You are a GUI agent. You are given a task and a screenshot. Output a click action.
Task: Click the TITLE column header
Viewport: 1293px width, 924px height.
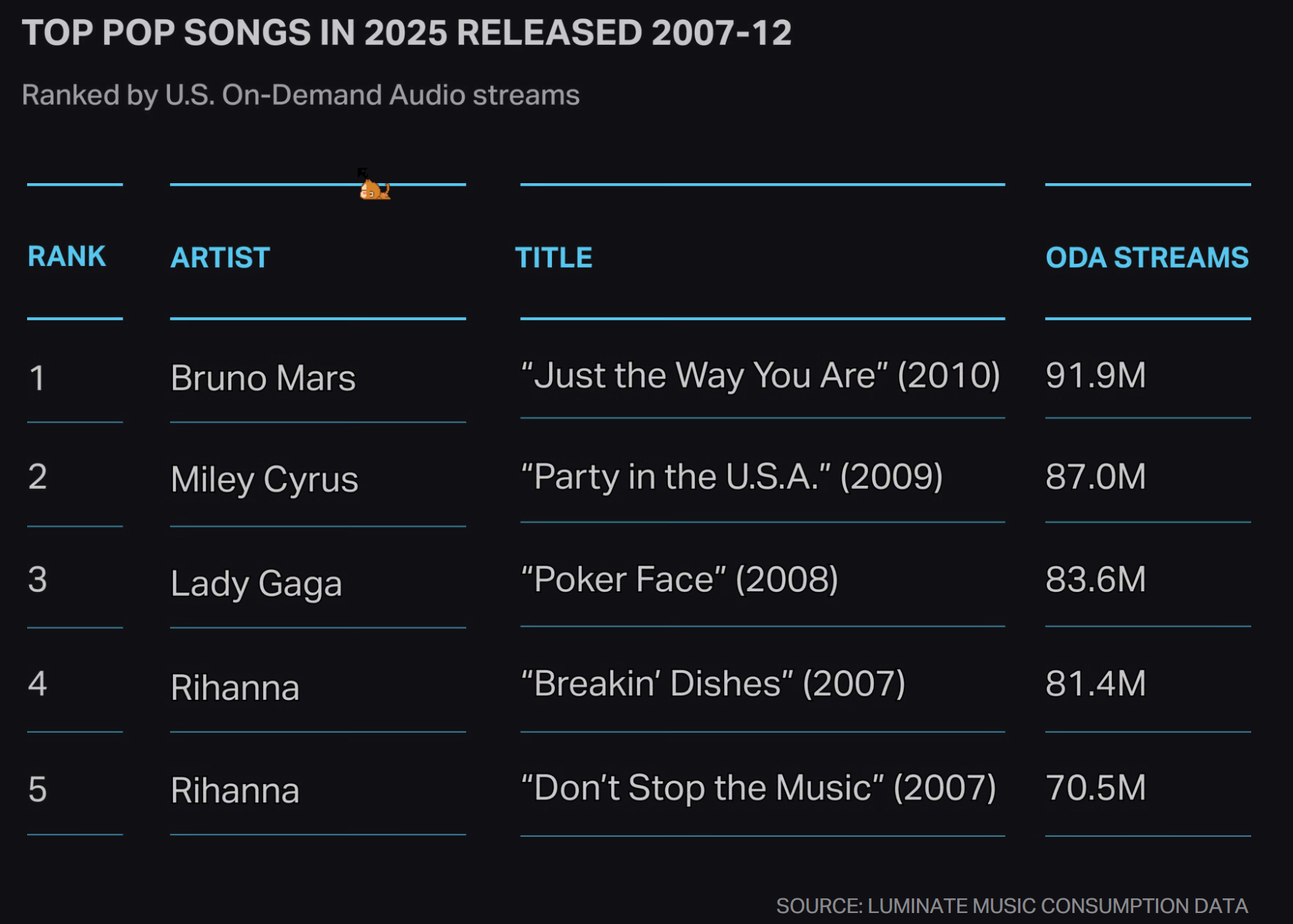tap(553, 258)
